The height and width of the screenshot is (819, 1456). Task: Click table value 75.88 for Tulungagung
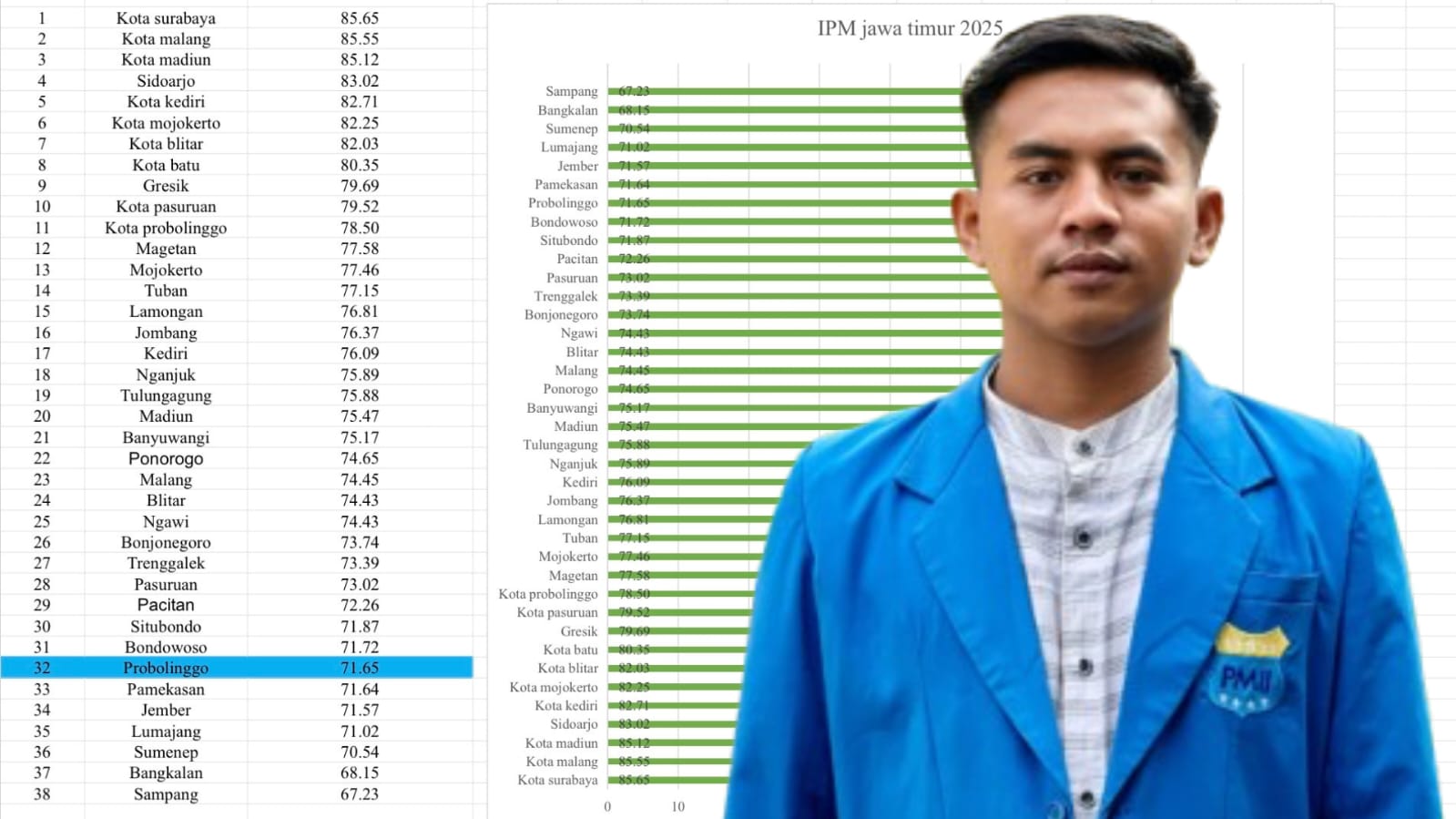360,395
